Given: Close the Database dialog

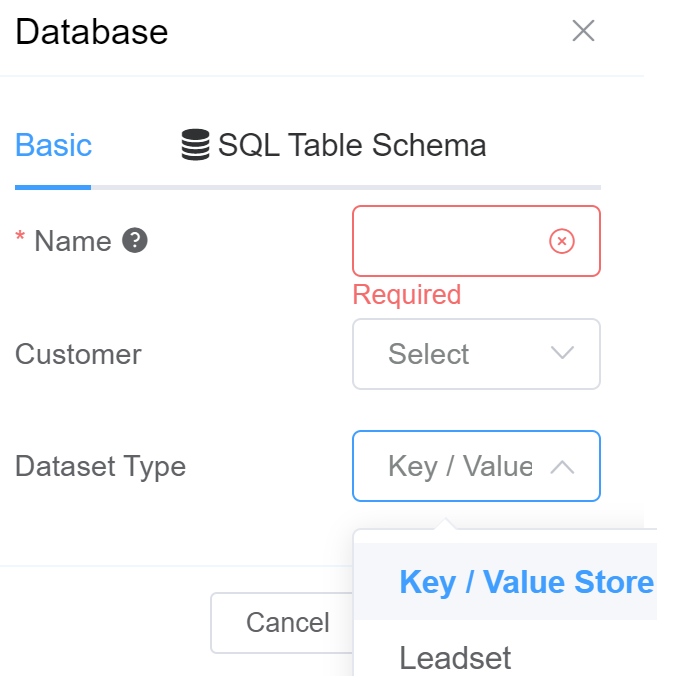Looking at the screenshot, I should 583,31.
